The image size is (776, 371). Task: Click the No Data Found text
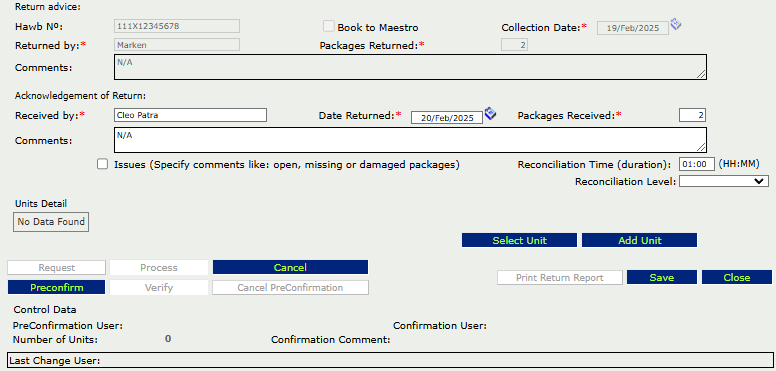(51, 222)
